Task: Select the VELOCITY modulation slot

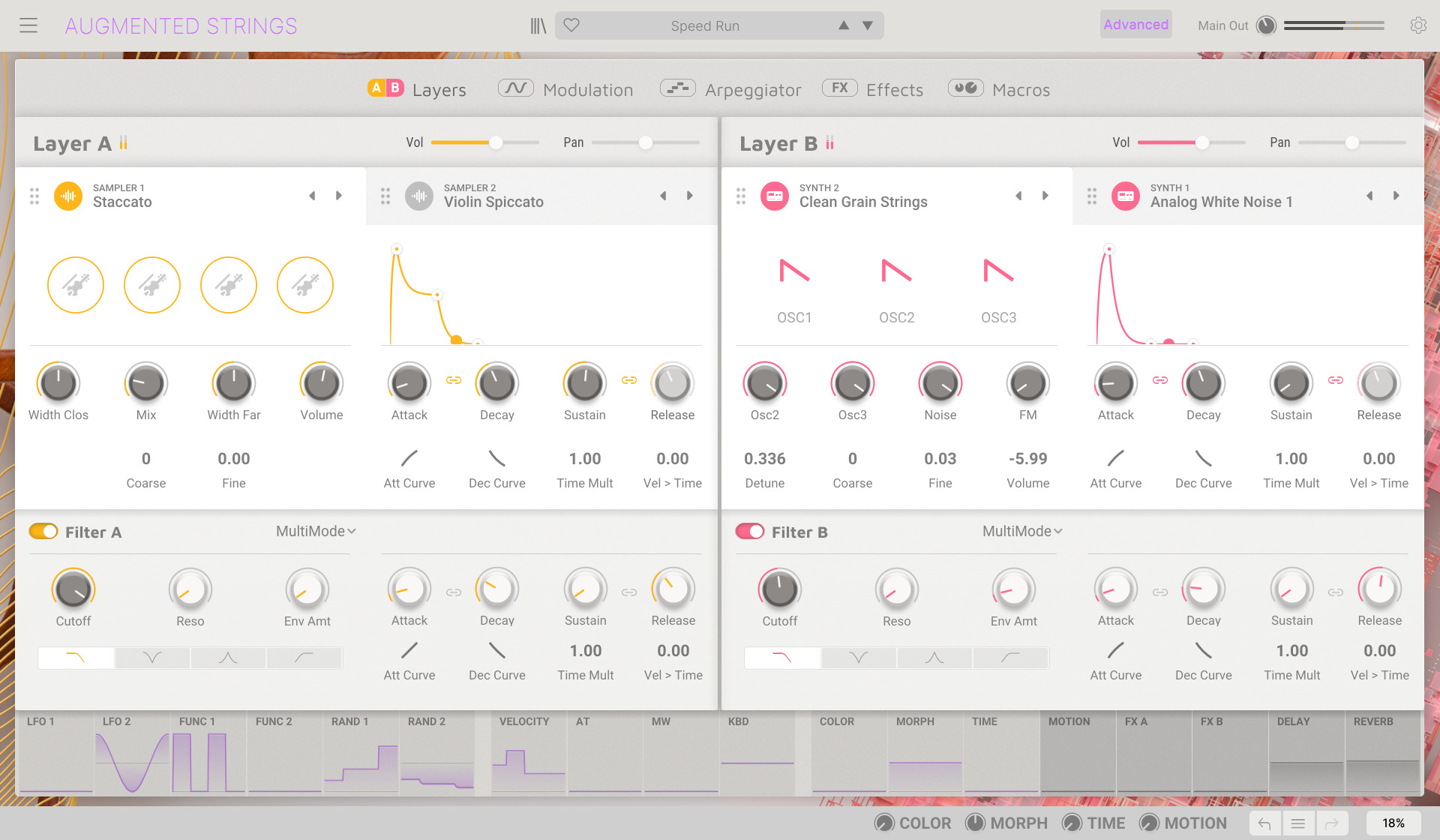Action: (x=529, y=752)
